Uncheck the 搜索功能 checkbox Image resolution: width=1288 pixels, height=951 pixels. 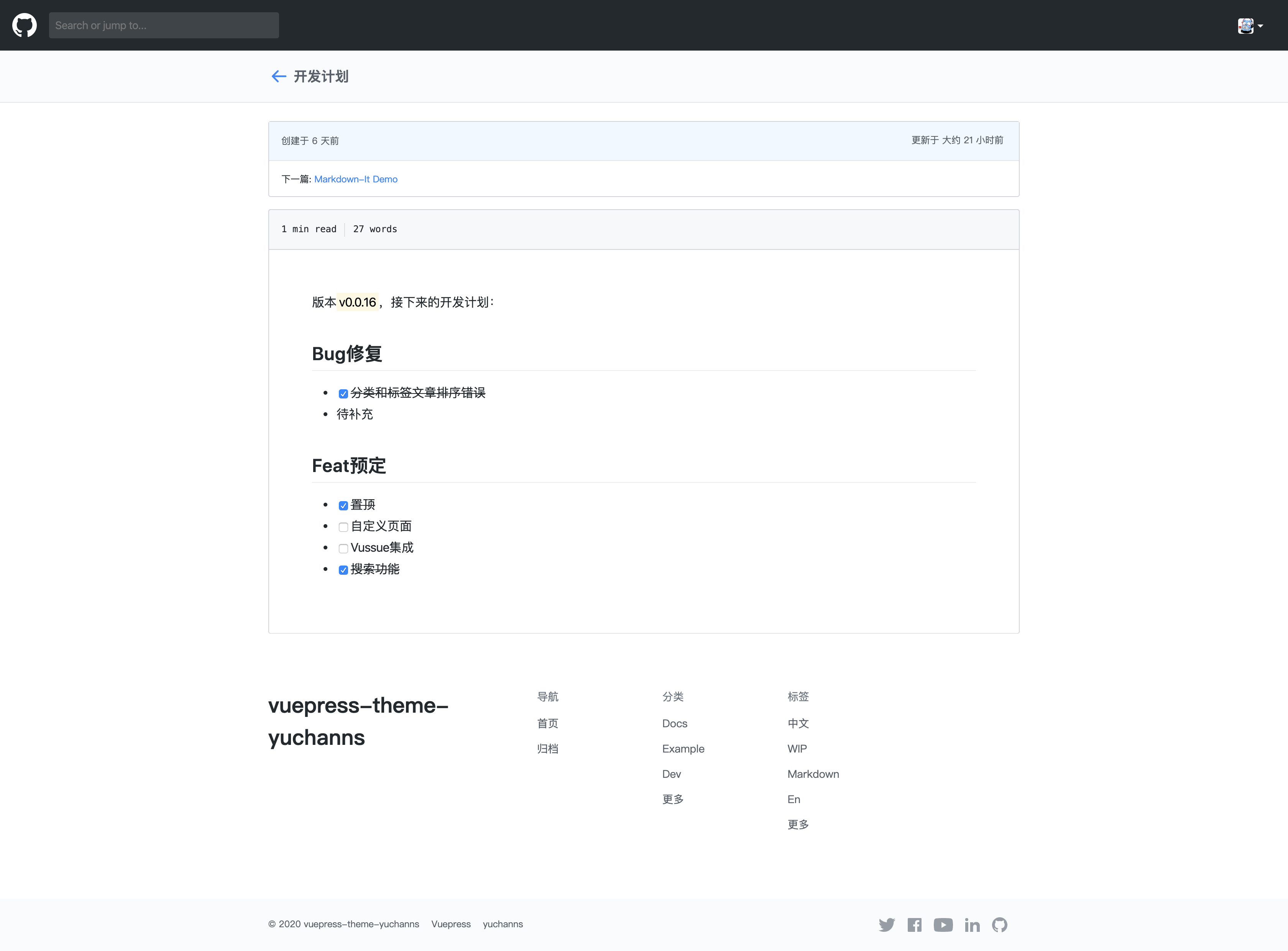(x=343, y=570)
